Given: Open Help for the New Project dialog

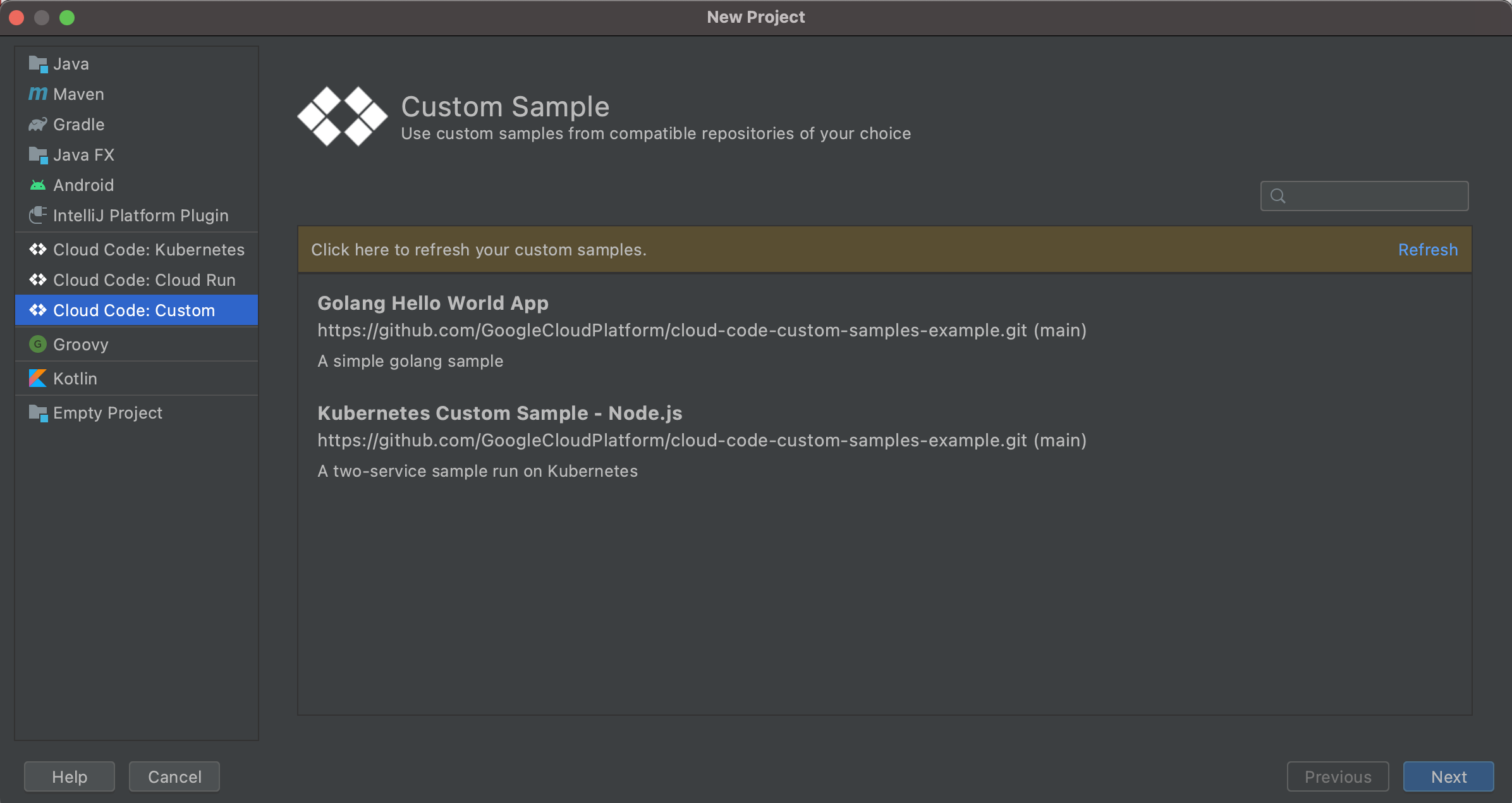Looking at the screenshot, I should coord(69,776).
